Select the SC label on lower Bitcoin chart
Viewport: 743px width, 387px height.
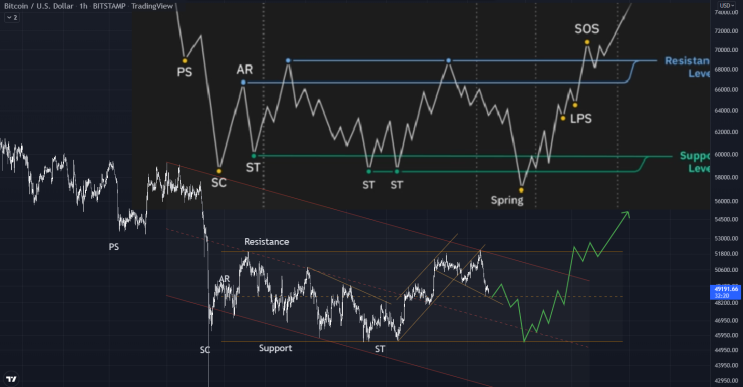click(x=205, y=350)
